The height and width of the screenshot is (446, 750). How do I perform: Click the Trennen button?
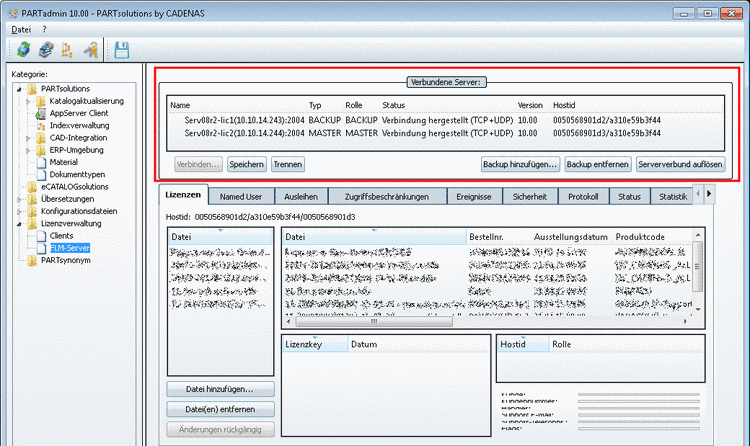click(287, 165)
